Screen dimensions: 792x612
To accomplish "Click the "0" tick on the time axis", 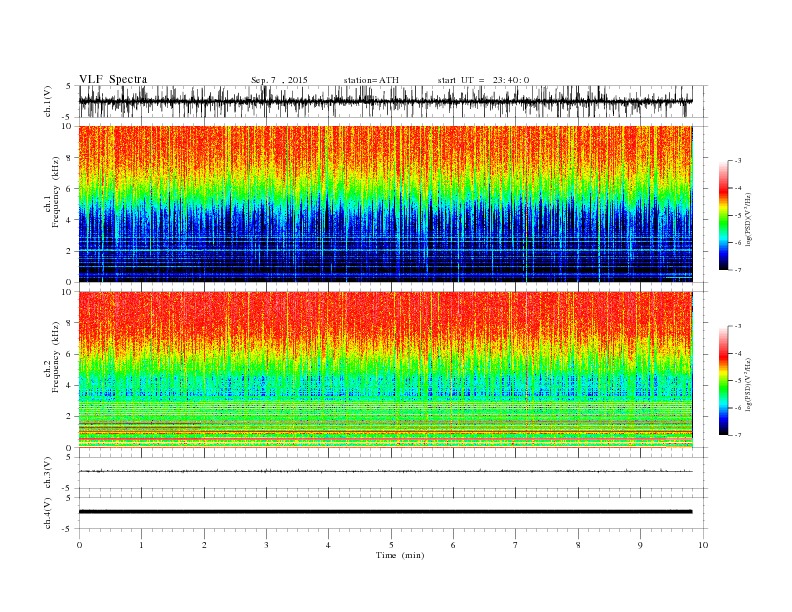I will pyautogui.click(x=79, y=545).
